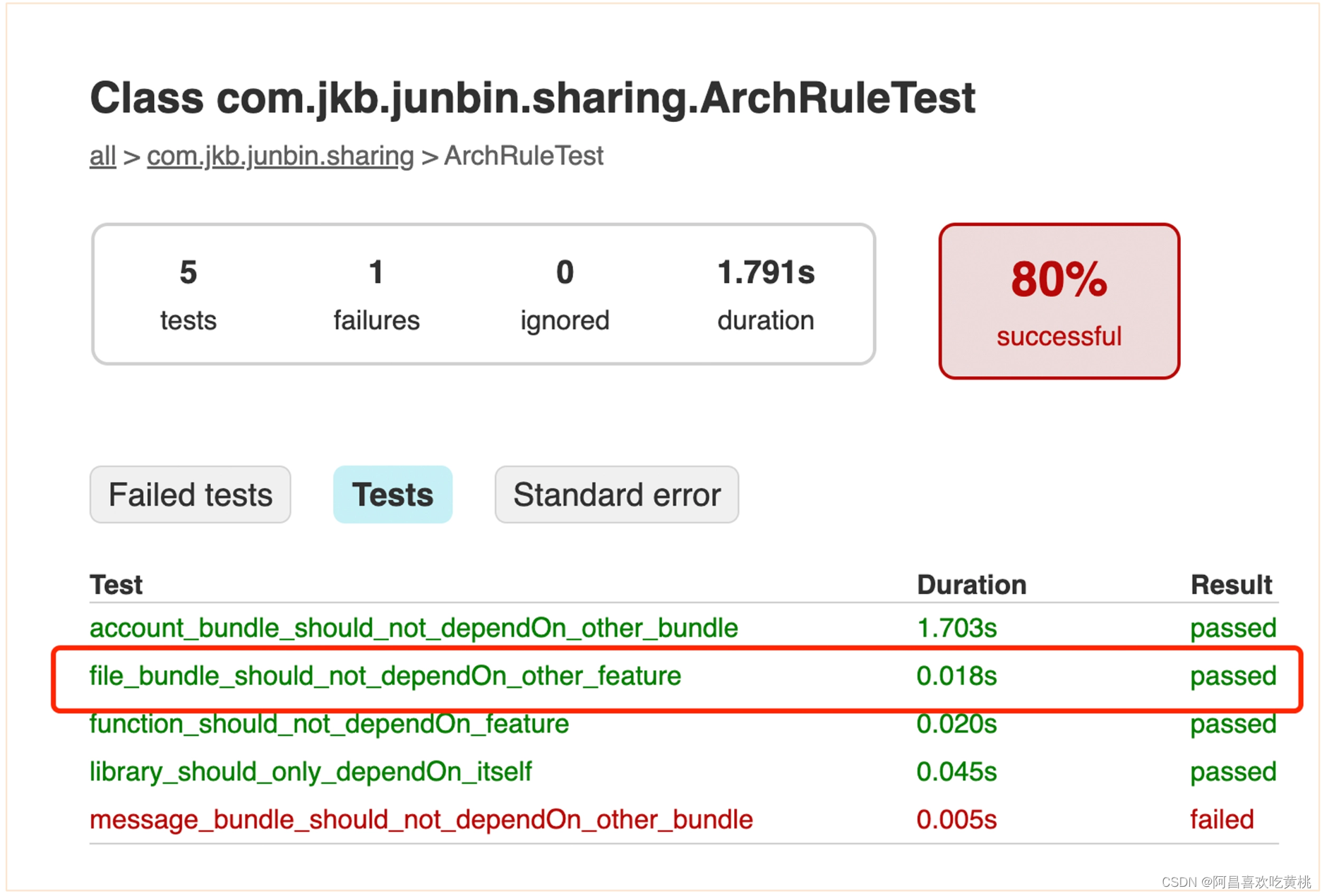Click the Result column header
This screenshot has width=1322, height=896.
1231,585
